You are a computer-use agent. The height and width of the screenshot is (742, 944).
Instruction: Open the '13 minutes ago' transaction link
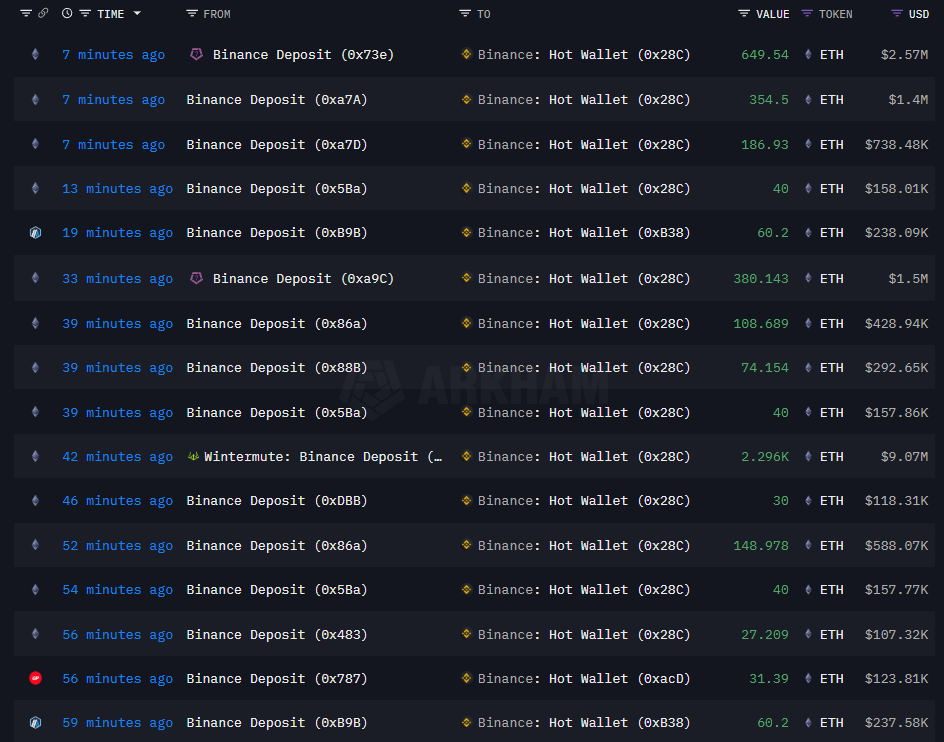[117, 189]
